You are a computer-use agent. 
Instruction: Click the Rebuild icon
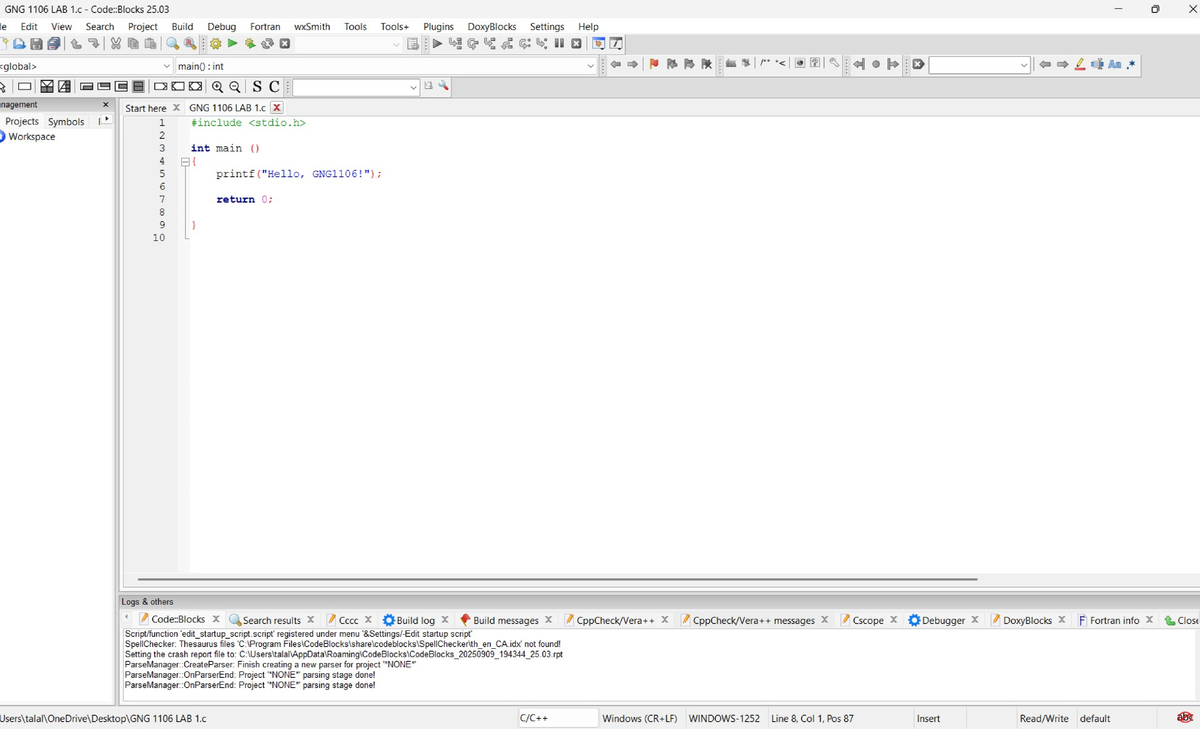pyautogui.click(x=267, y=44)
